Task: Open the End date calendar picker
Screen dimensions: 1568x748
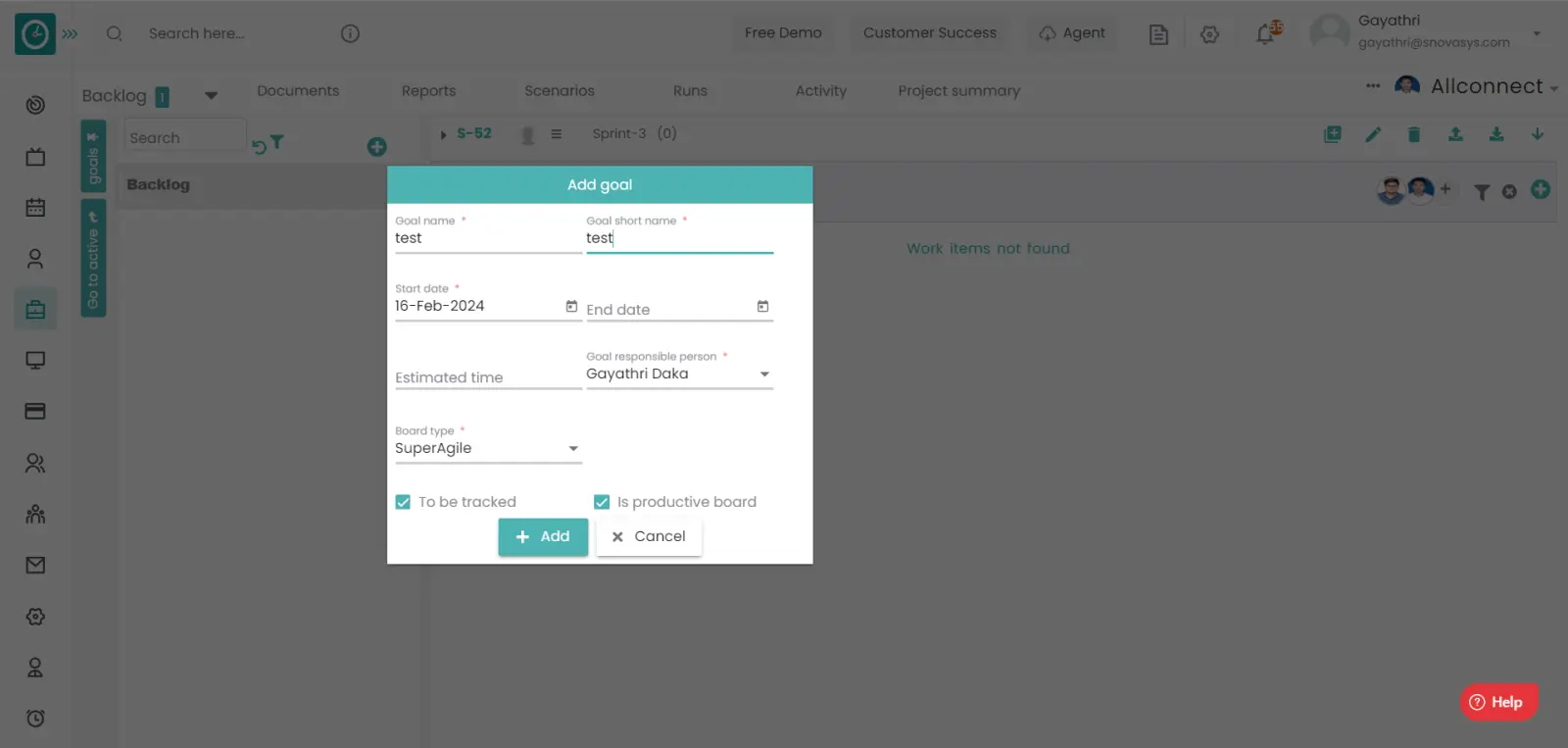Action: [x=762, y=307]
